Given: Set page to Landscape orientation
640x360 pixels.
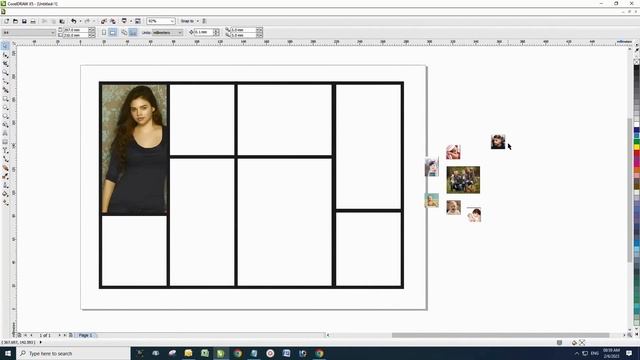Looking at the screenshot, I should (113, 32).
